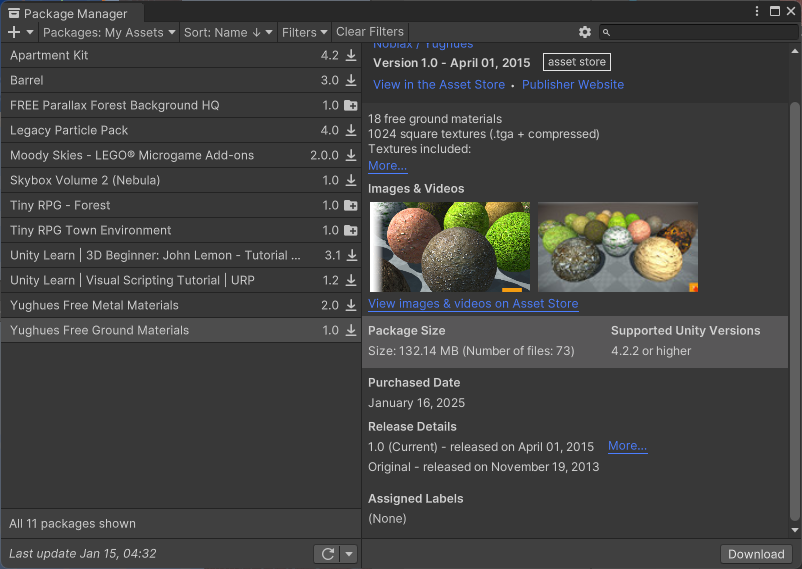Screen dimensions: 802x569
Task: Maximize the Package Manager window
Action: (x=775, y=11)
